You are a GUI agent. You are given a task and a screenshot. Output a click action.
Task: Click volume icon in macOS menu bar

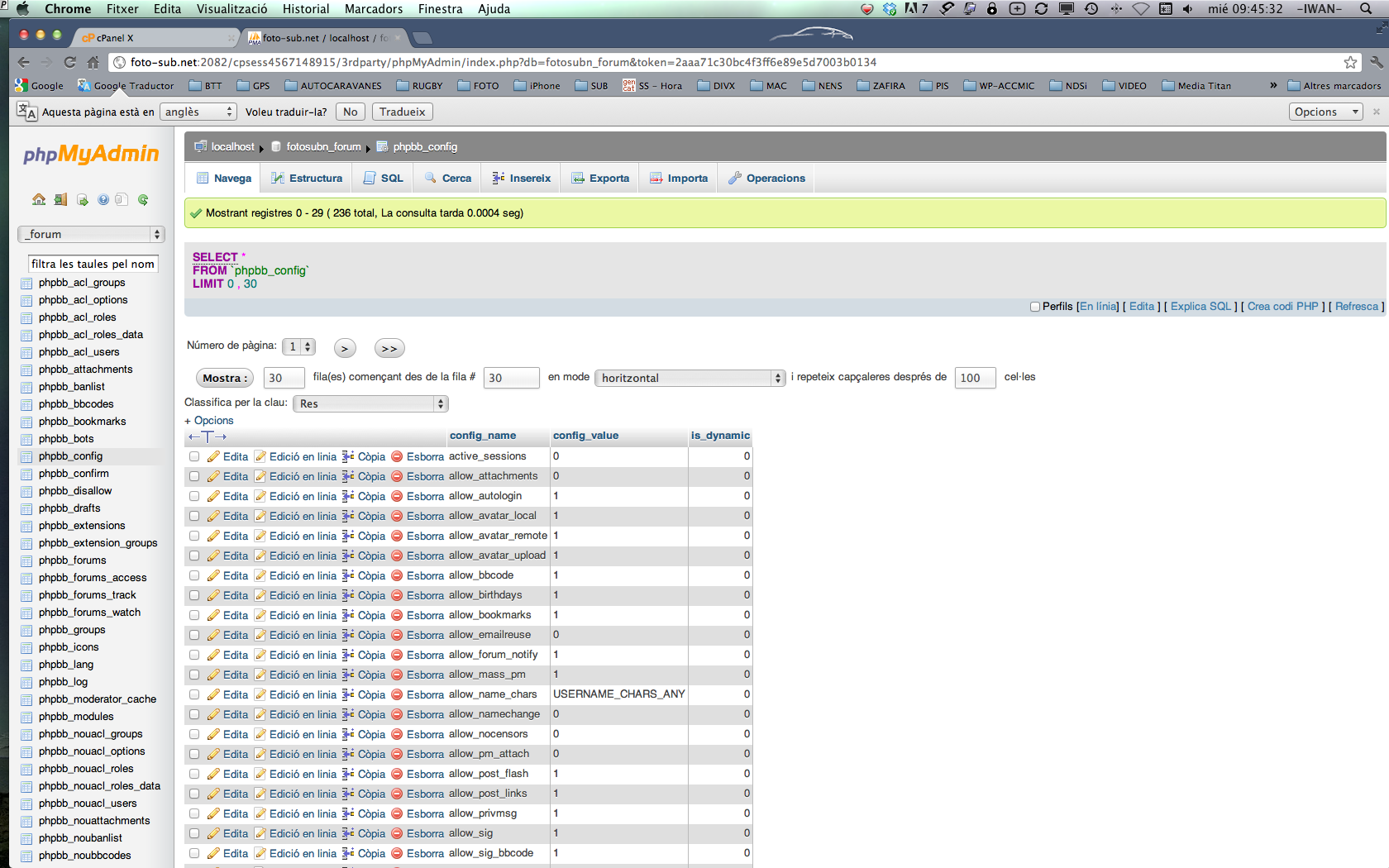tap(1188, 8)
